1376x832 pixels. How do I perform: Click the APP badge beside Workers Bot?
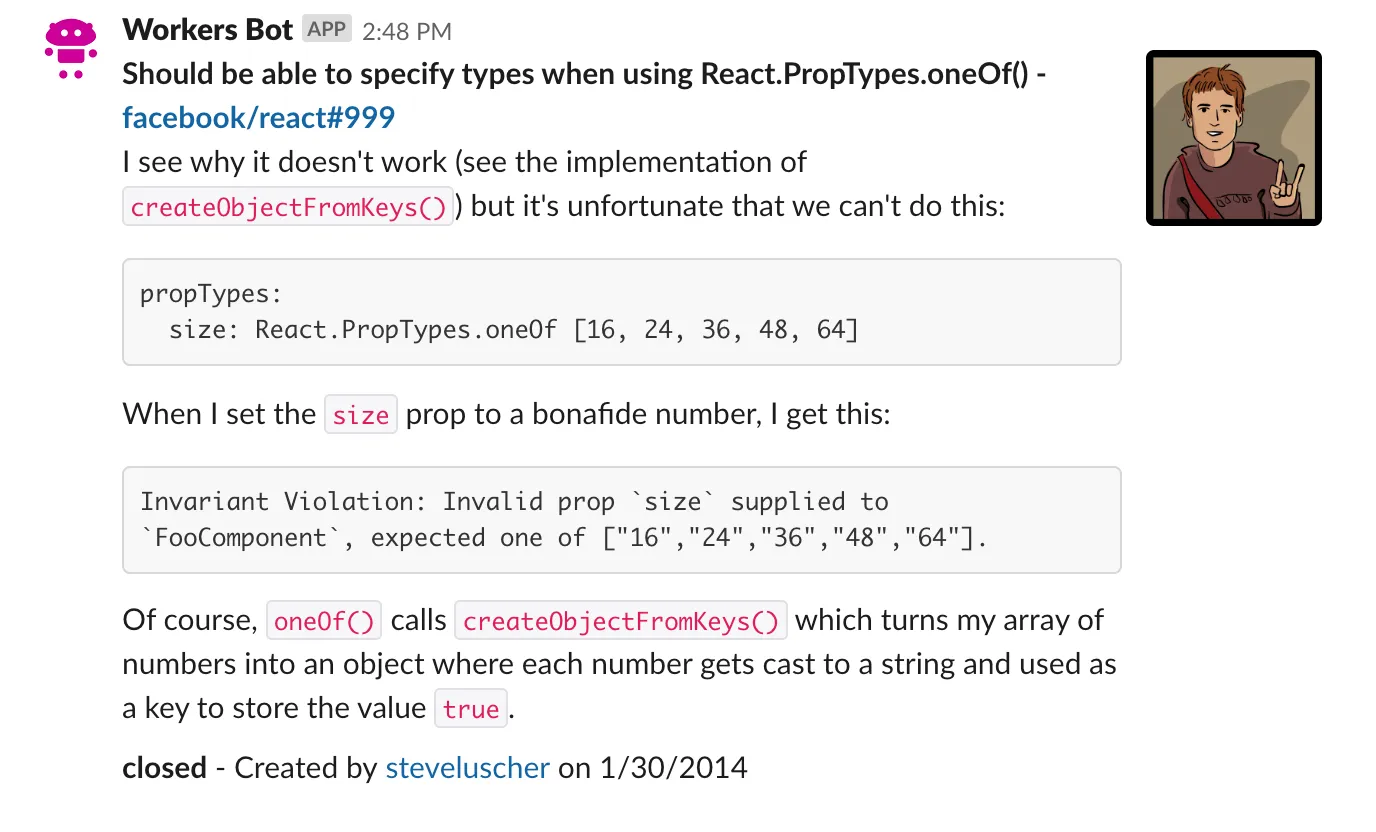pos(326,29)
